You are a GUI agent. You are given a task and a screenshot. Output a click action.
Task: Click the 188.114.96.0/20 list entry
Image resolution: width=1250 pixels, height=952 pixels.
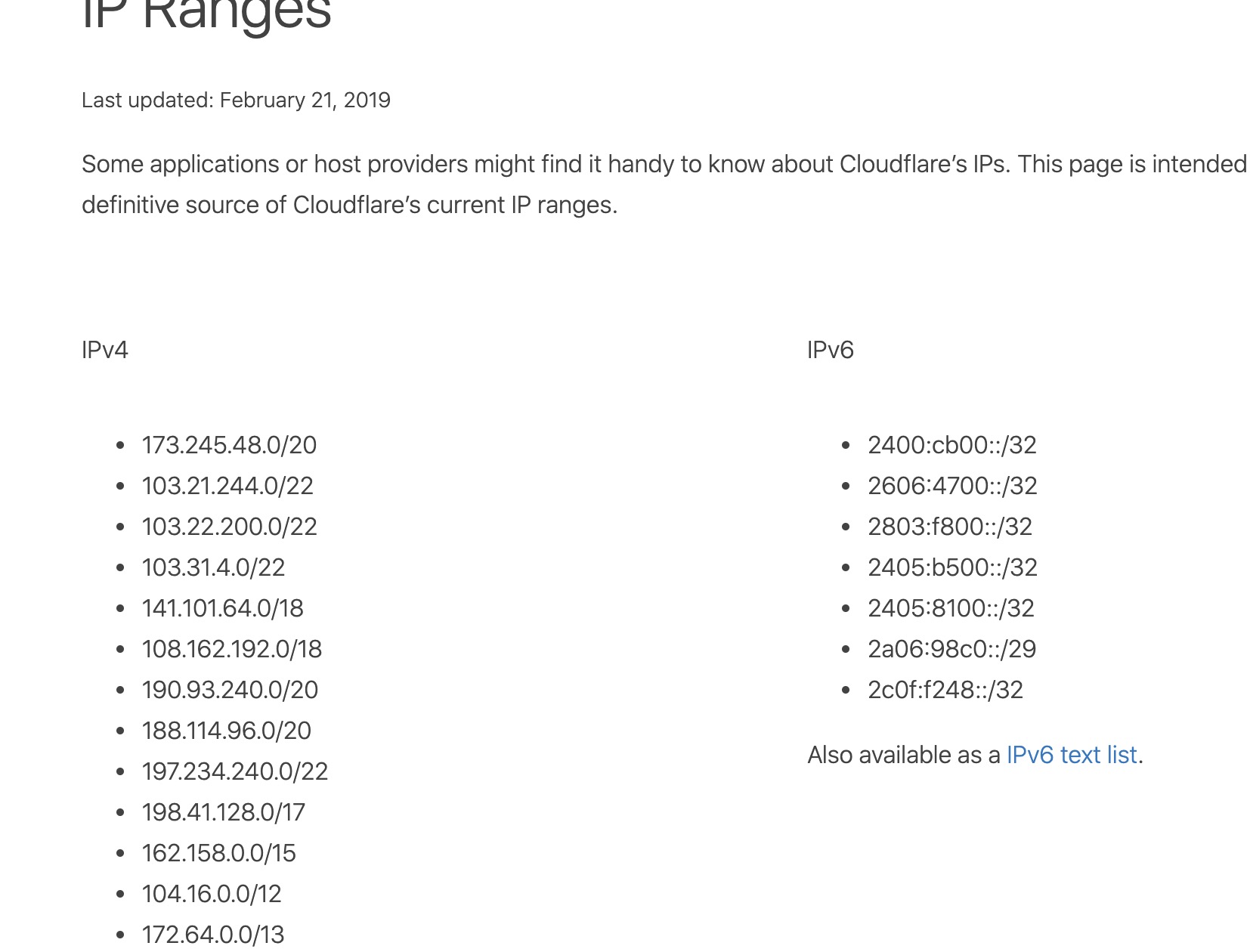(x=226, y=731)
